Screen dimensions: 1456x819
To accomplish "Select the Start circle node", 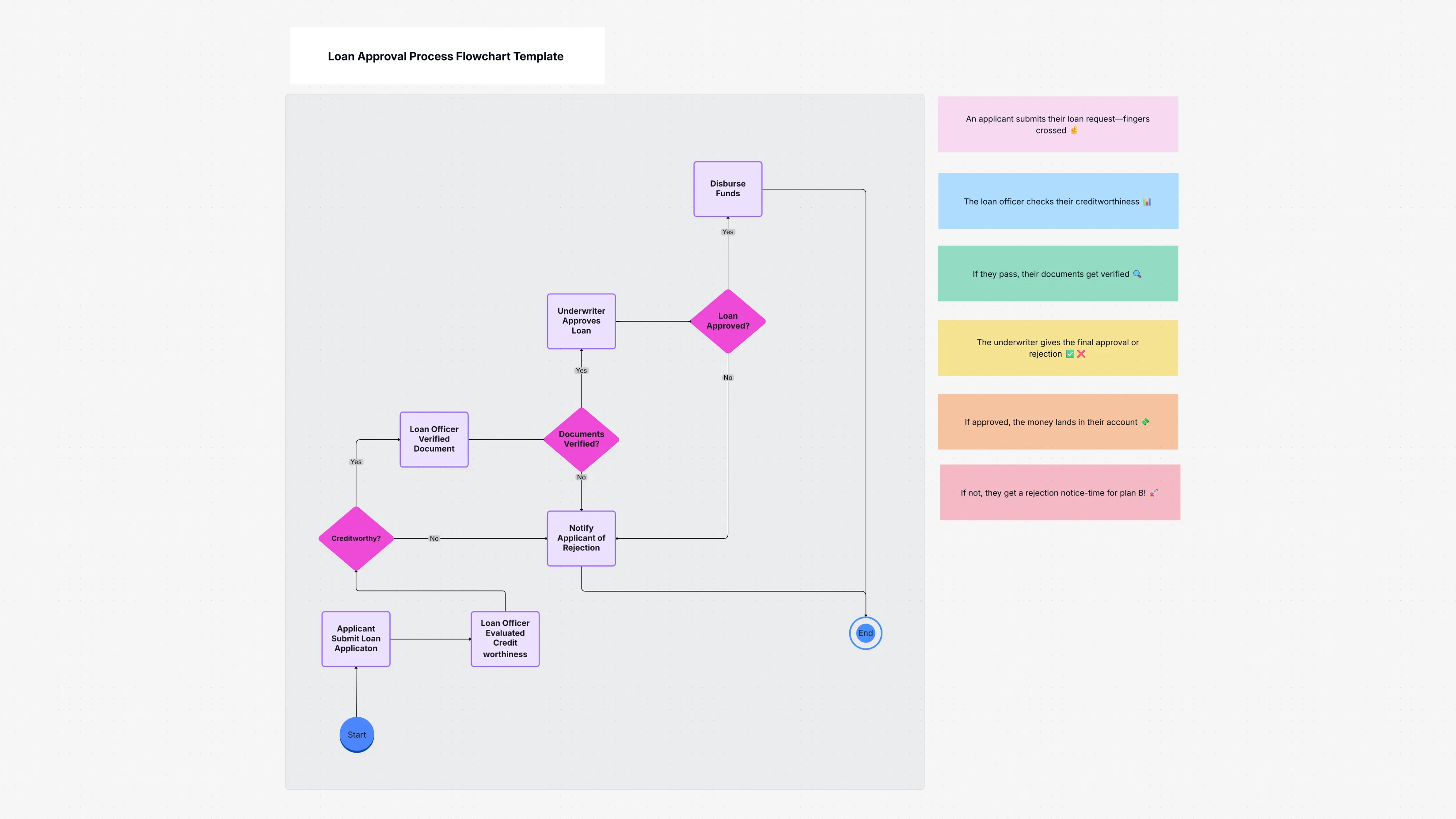I will (x=356, y=735).
